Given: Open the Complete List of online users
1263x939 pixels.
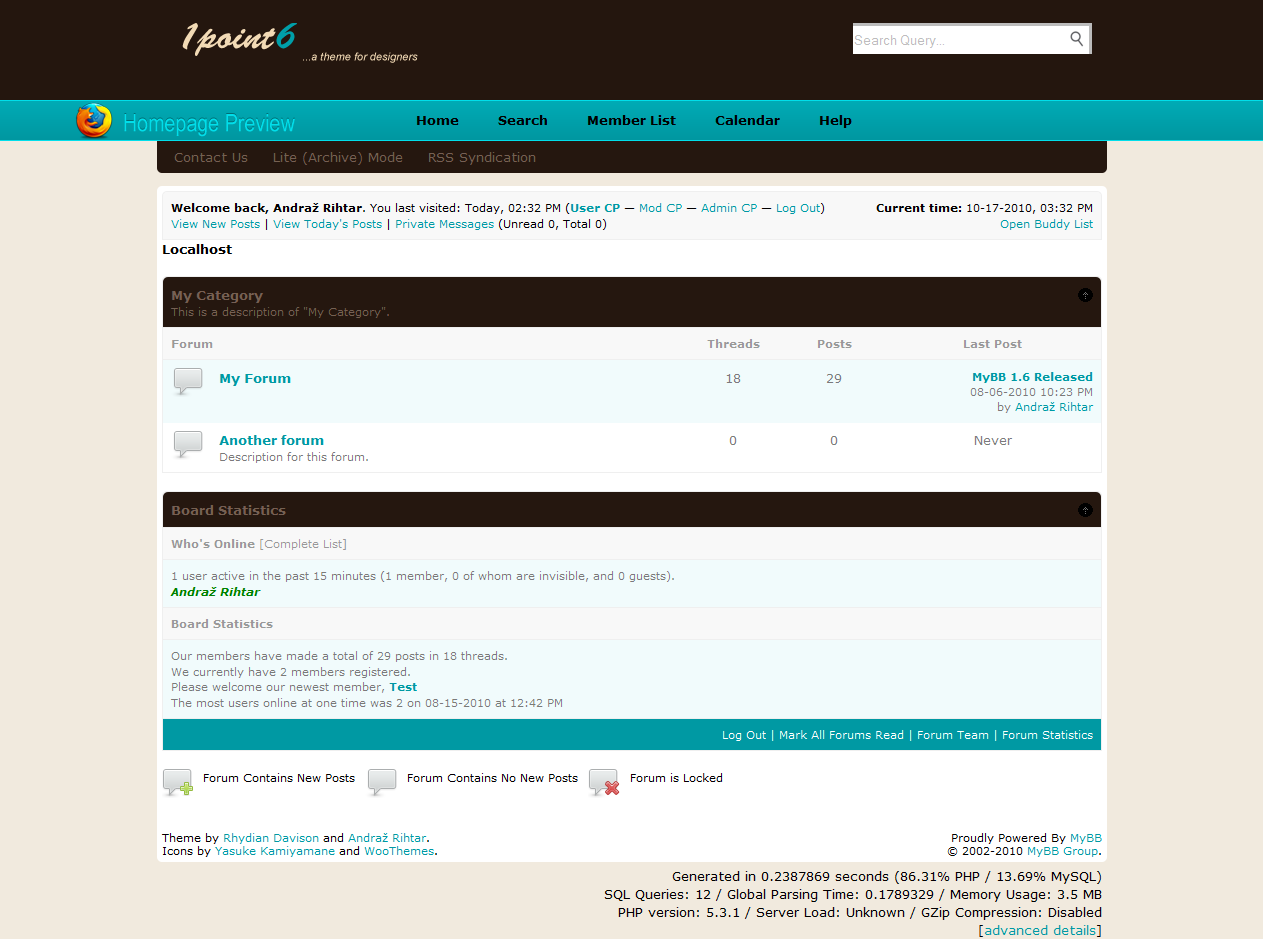Looking at the screenshot, I should click(303, 544).
